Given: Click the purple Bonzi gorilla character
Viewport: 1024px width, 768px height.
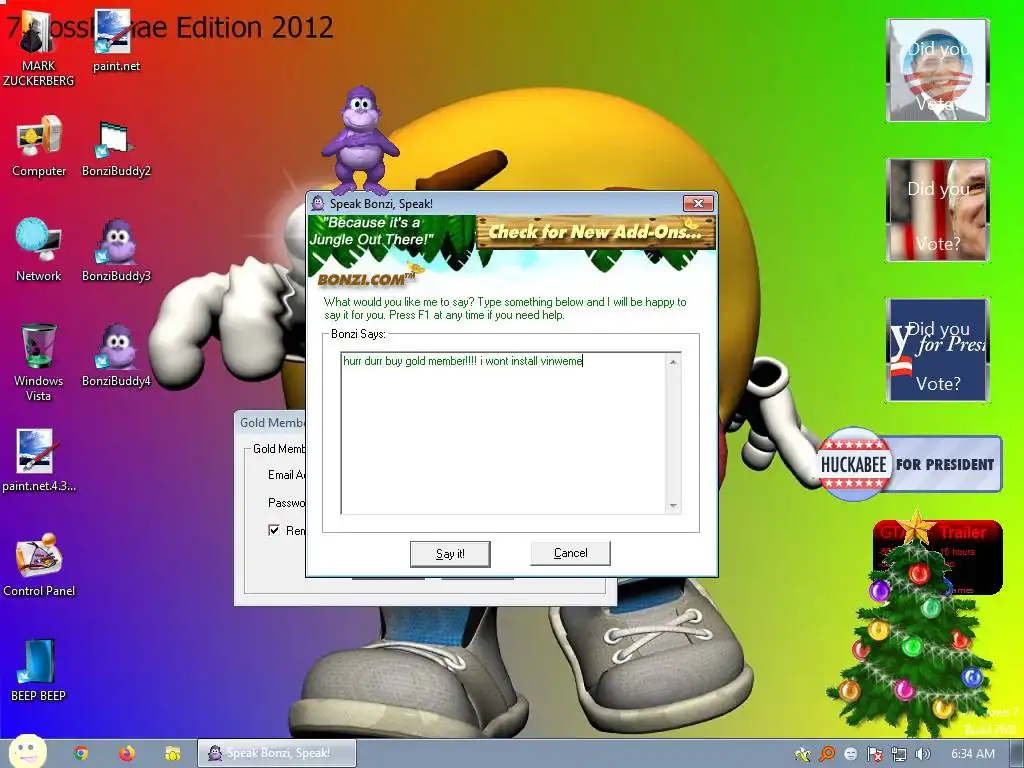Looking at the screenshot, I should [x=360, y=138].
